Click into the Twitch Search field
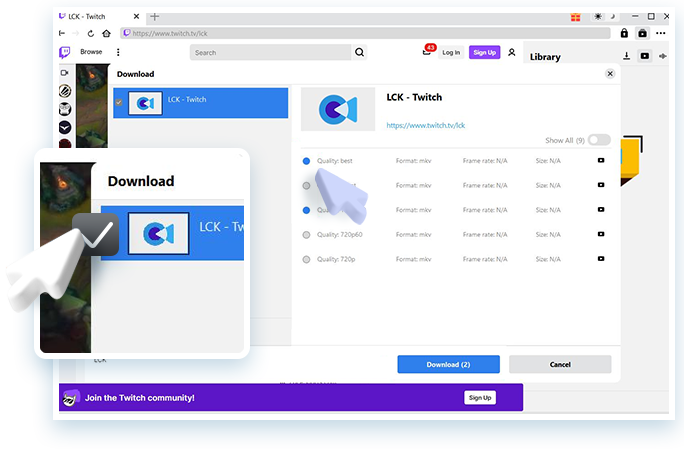Screen dimensions: 684x449 tap(270, 52)
